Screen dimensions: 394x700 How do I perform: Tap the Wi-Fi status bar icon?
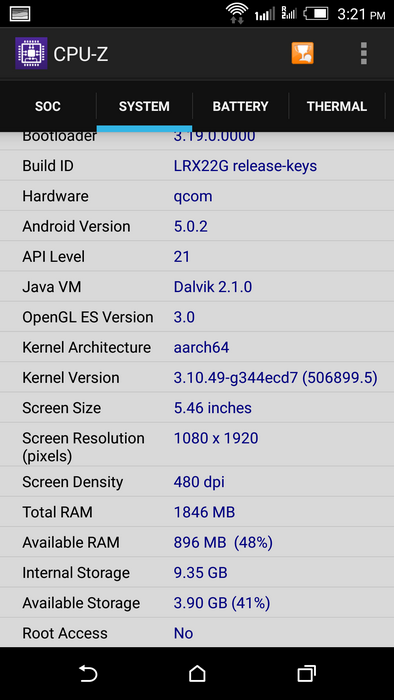237,13
